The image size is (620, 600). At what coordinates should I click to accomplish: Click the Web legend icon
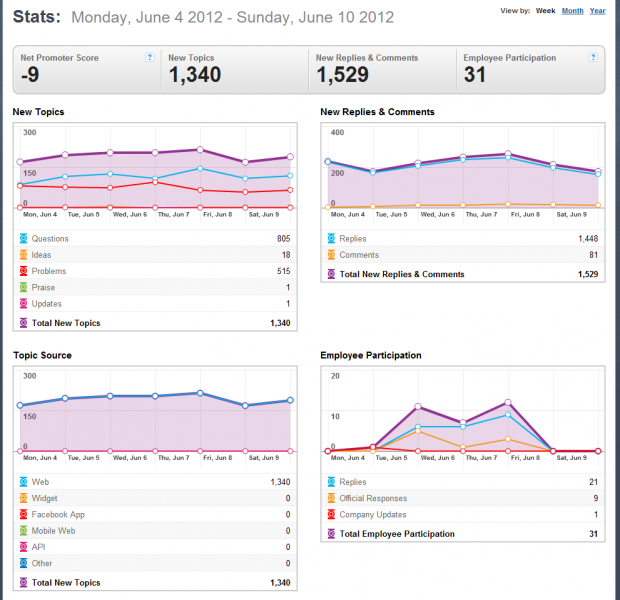(x=24, y=482)
